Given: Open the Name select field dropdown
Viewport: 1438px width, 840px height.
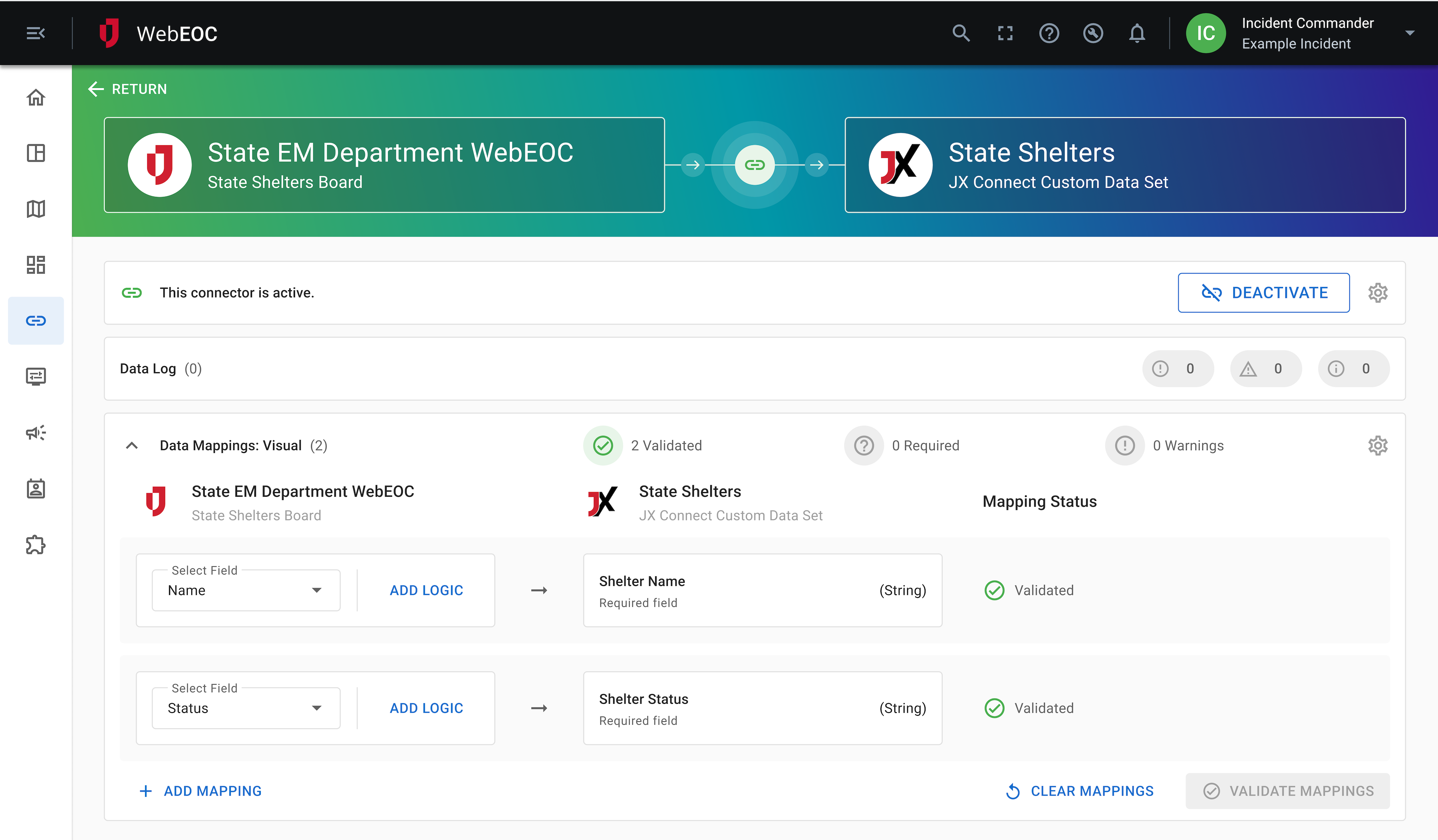Looking at the screenshot, I should pos(246,591).
